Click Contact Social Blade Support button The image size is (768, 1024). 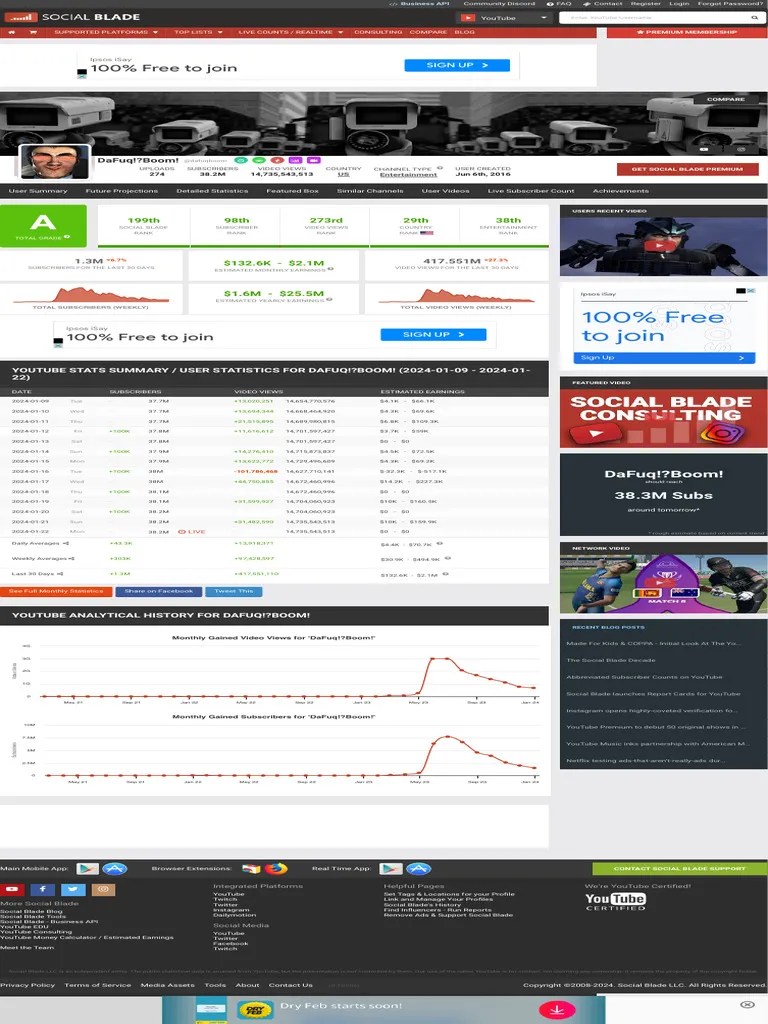[680, 869]
